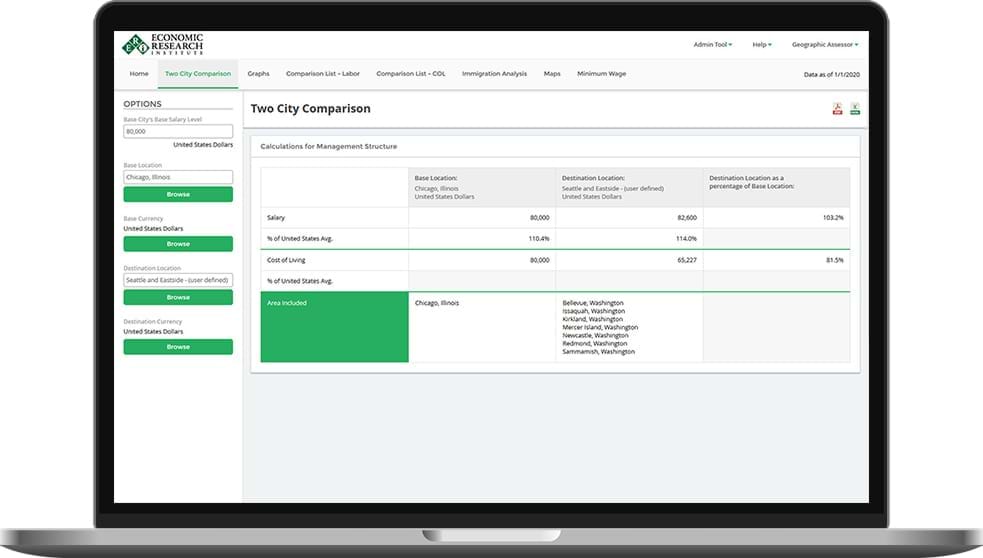Click the Two City Comparison page heading

point(310,108)
